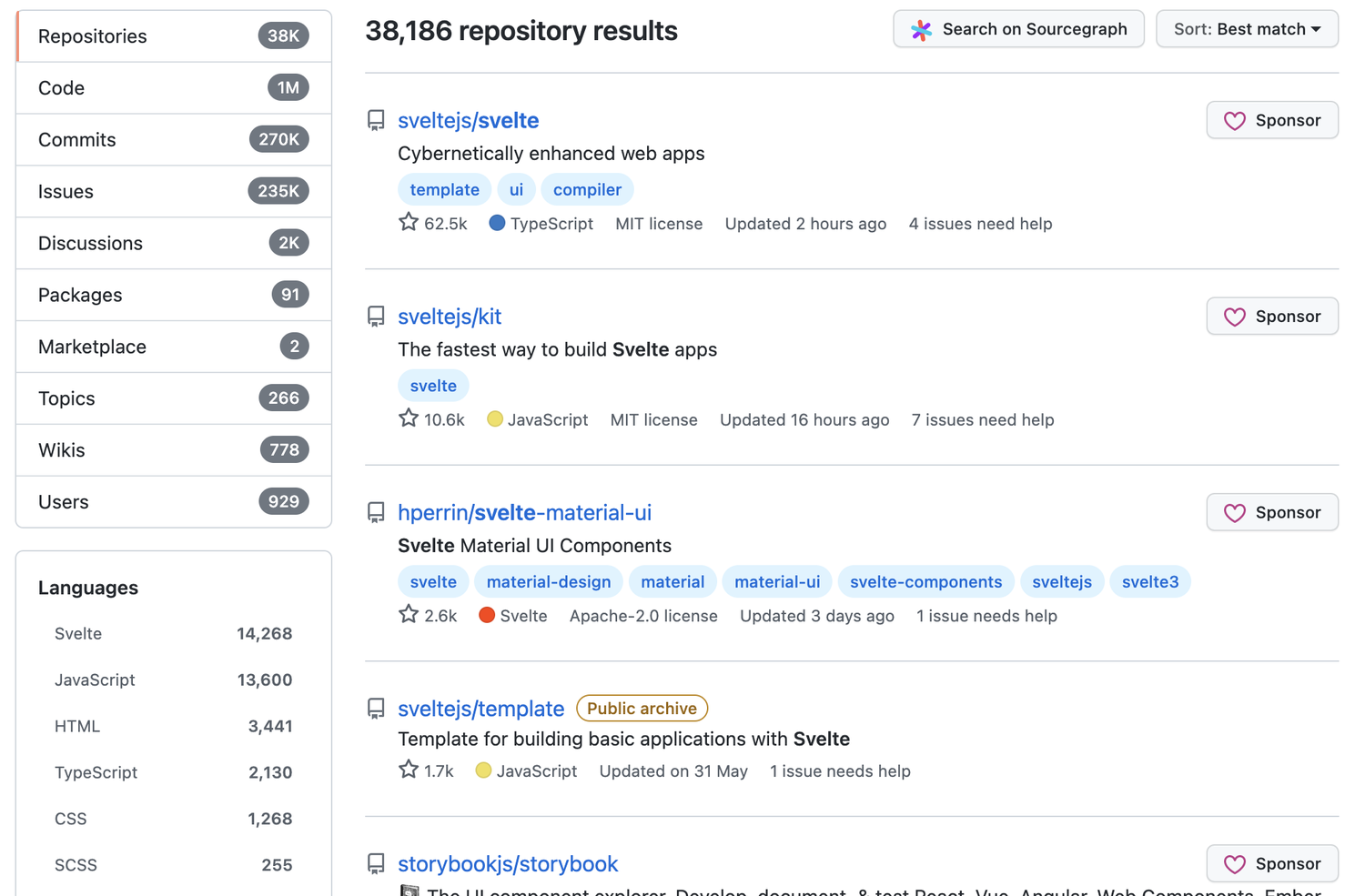Open the Sort: Best match dropdown

1246,29
